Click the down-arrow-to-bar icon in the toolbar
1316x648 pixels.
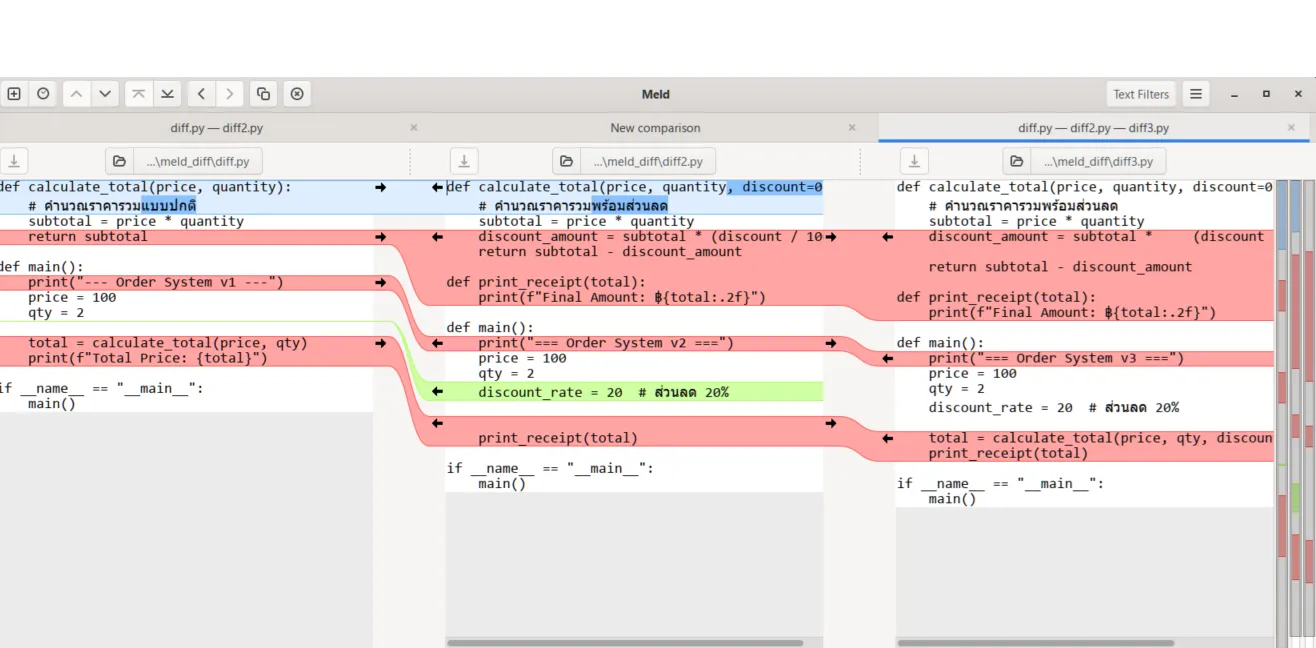167,94
